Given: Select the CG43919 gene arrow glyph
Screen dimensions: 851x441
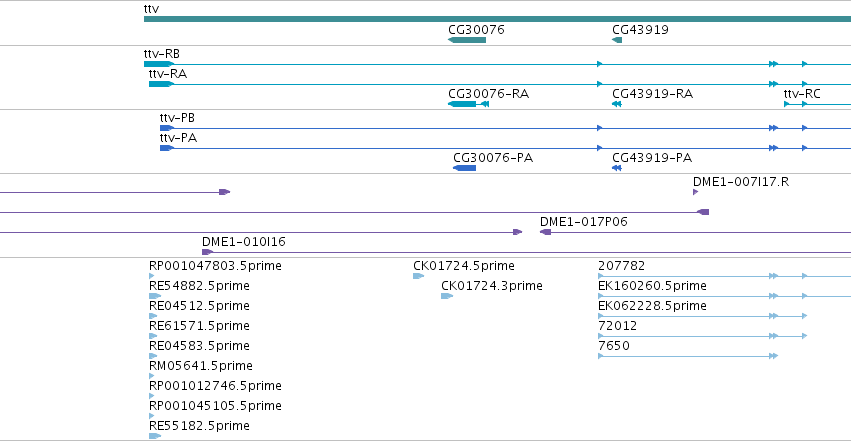Looking at the screenshot, I should tap(617, 40).
